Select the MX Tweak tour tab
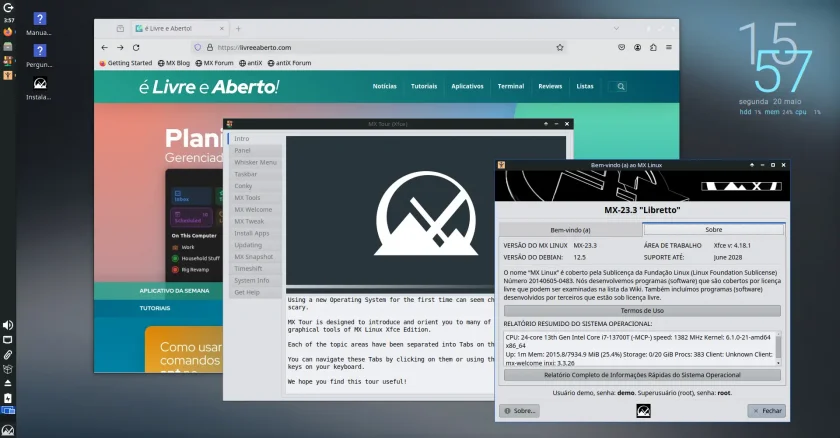The image size is (840, 438). pyautogui.click(x=255, y=221)
